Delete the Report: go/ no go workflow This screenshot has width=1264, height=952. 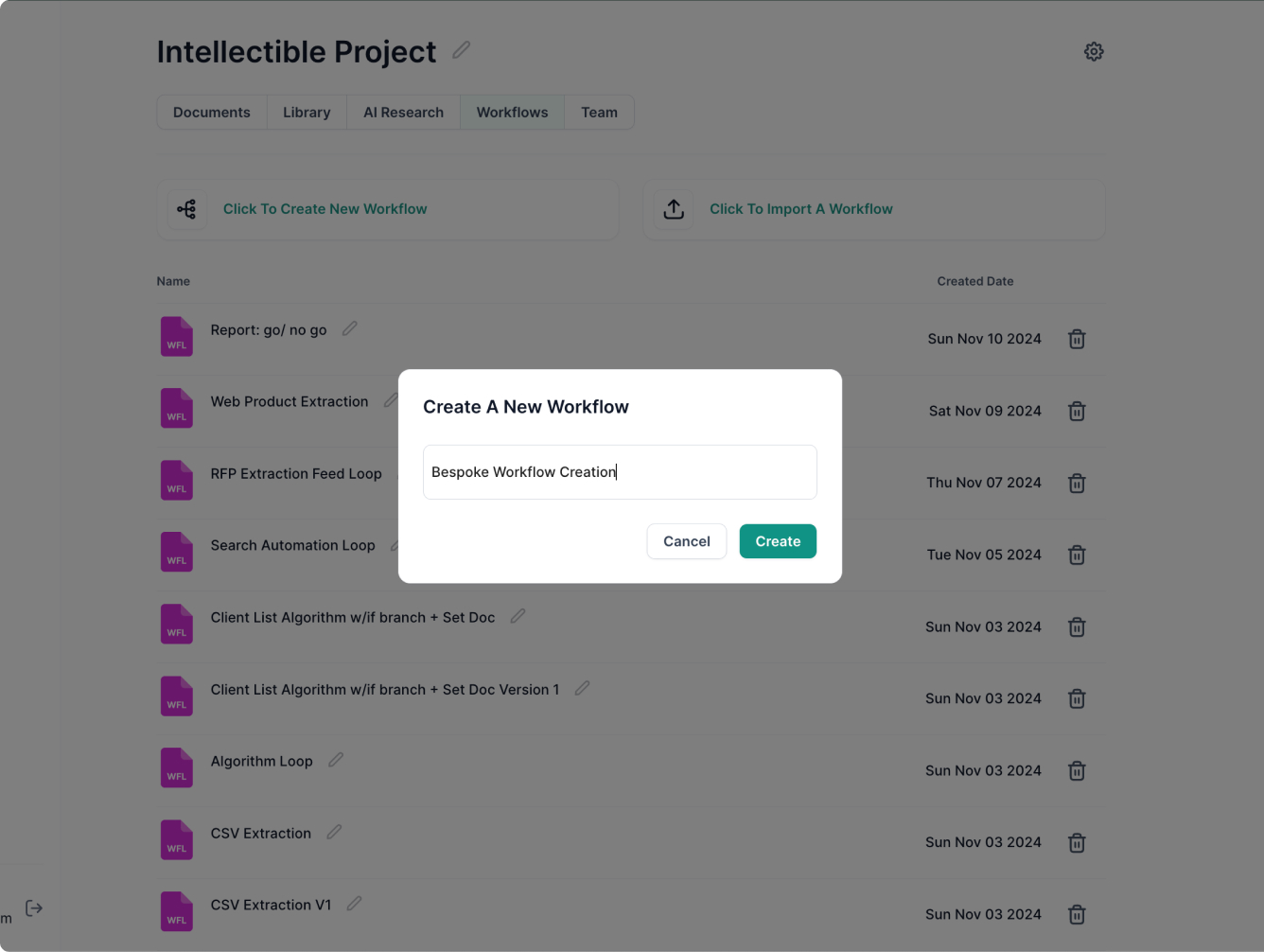tap(1077, 339)
